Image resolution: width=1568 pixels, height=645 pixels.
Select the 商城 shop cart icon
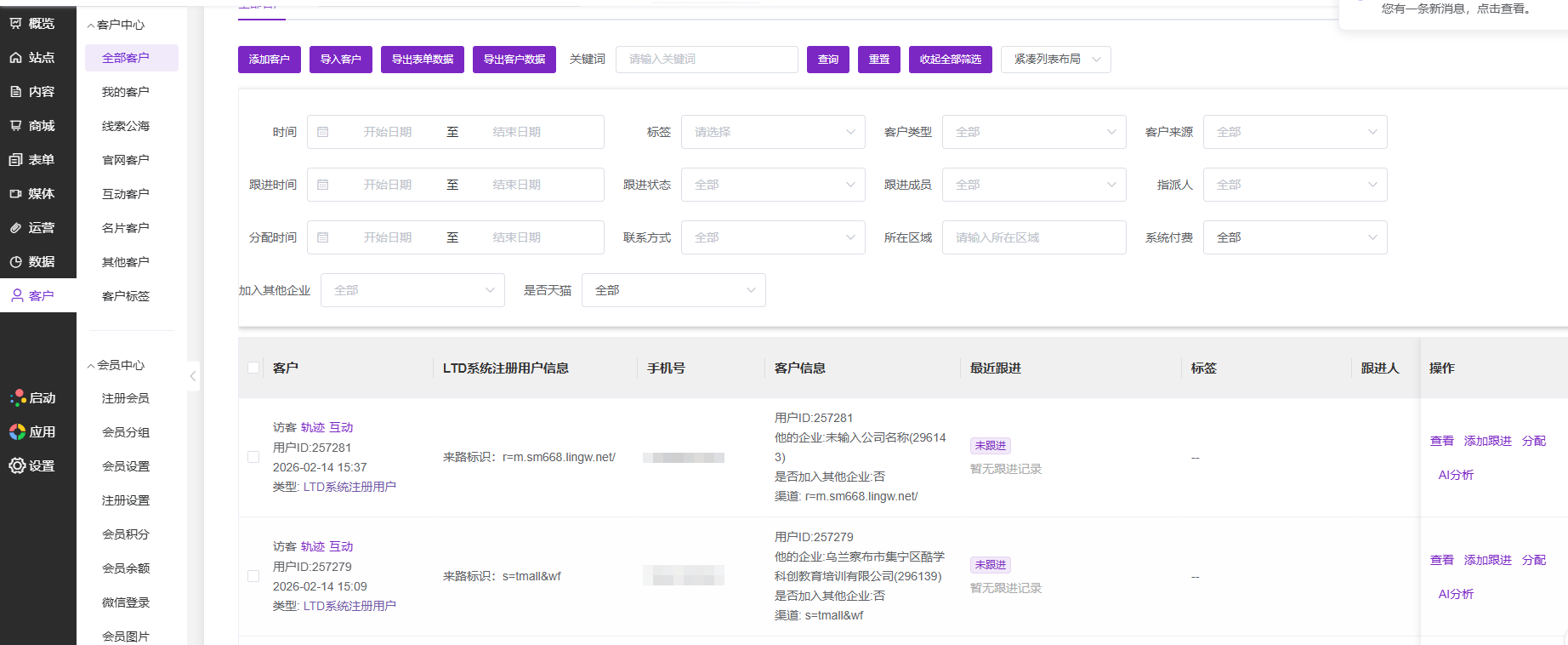click(16, 126)
